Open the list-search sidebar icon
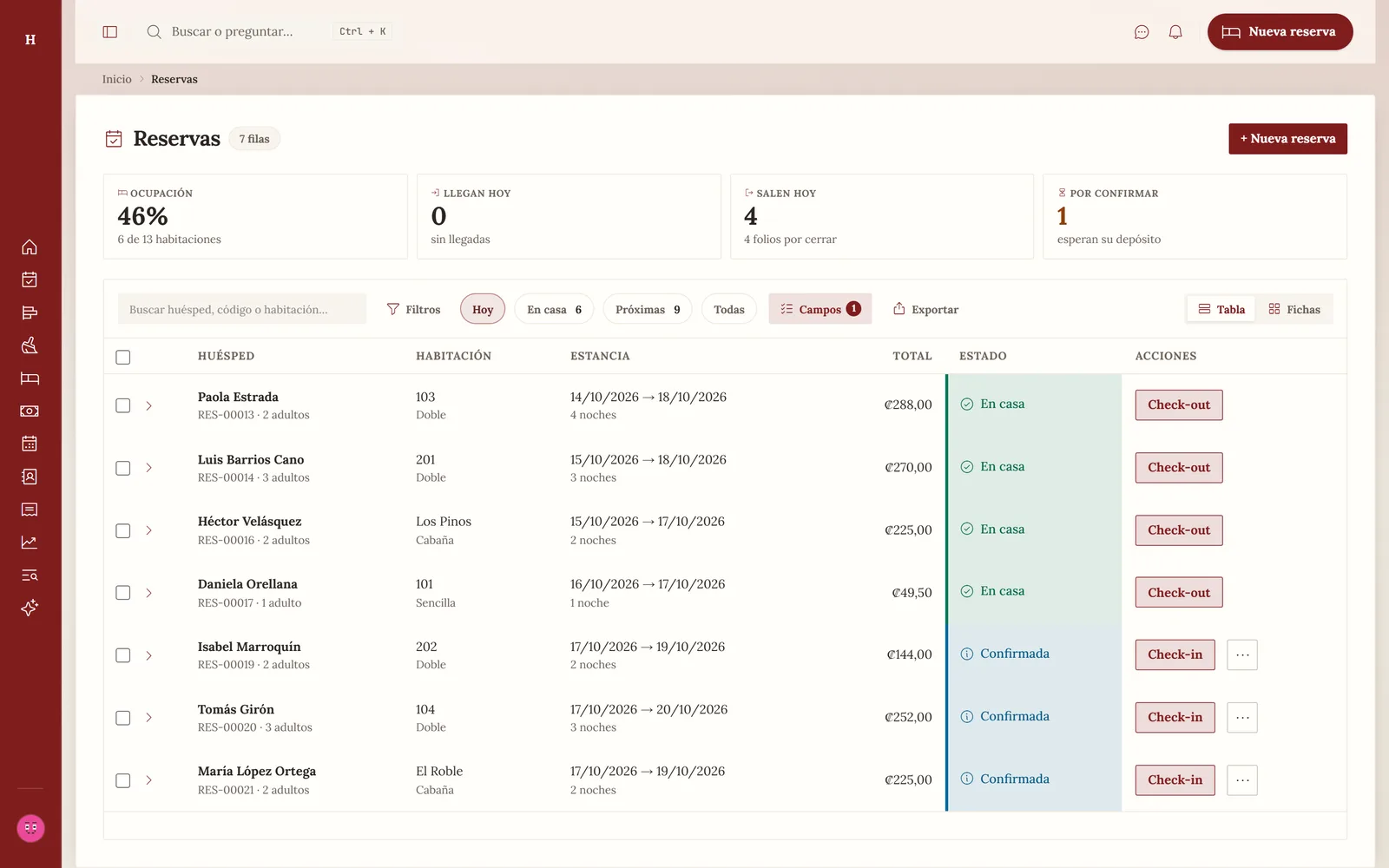 (30, 575)
